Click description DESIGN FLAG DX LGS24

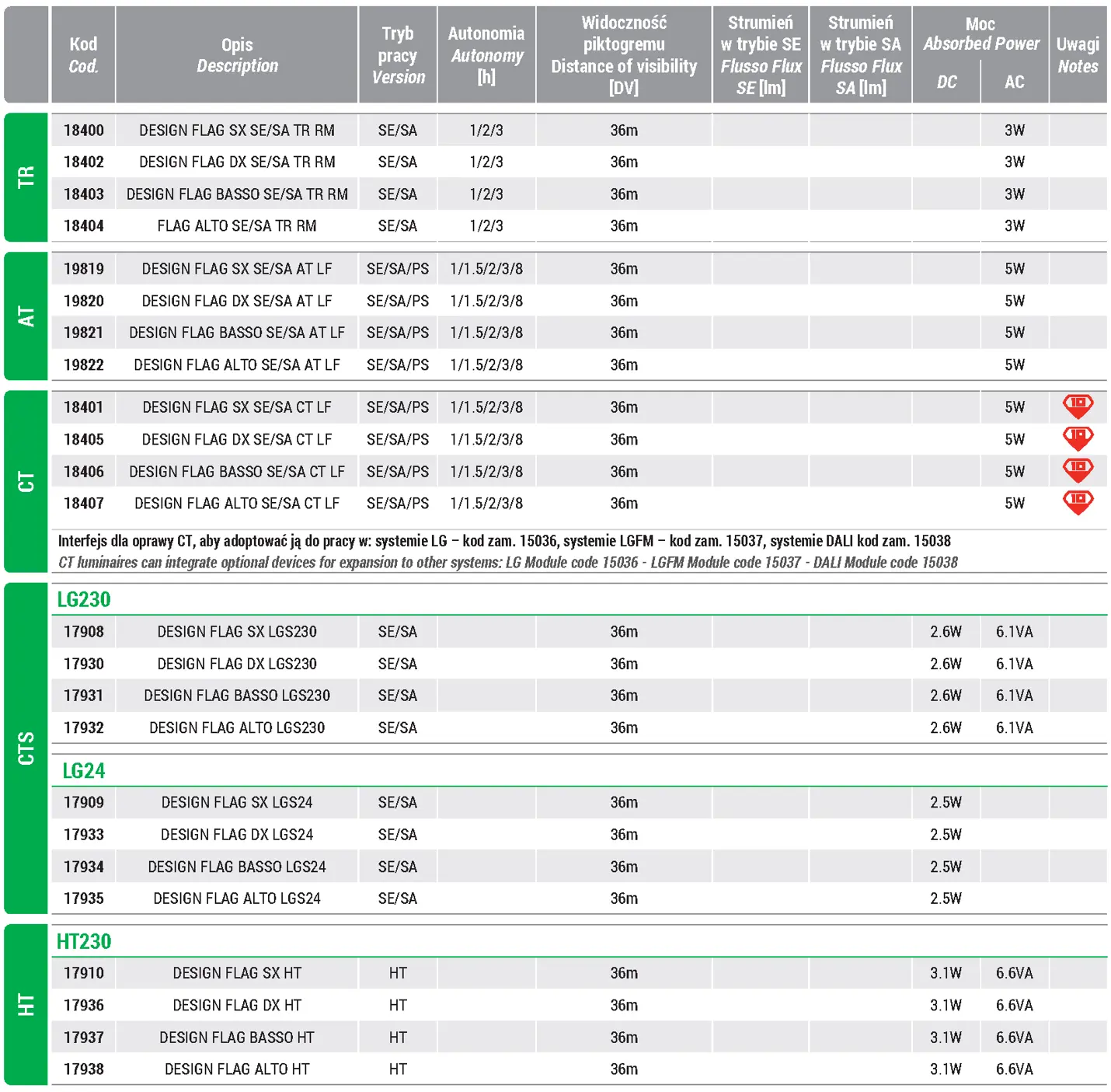[237, 835]
